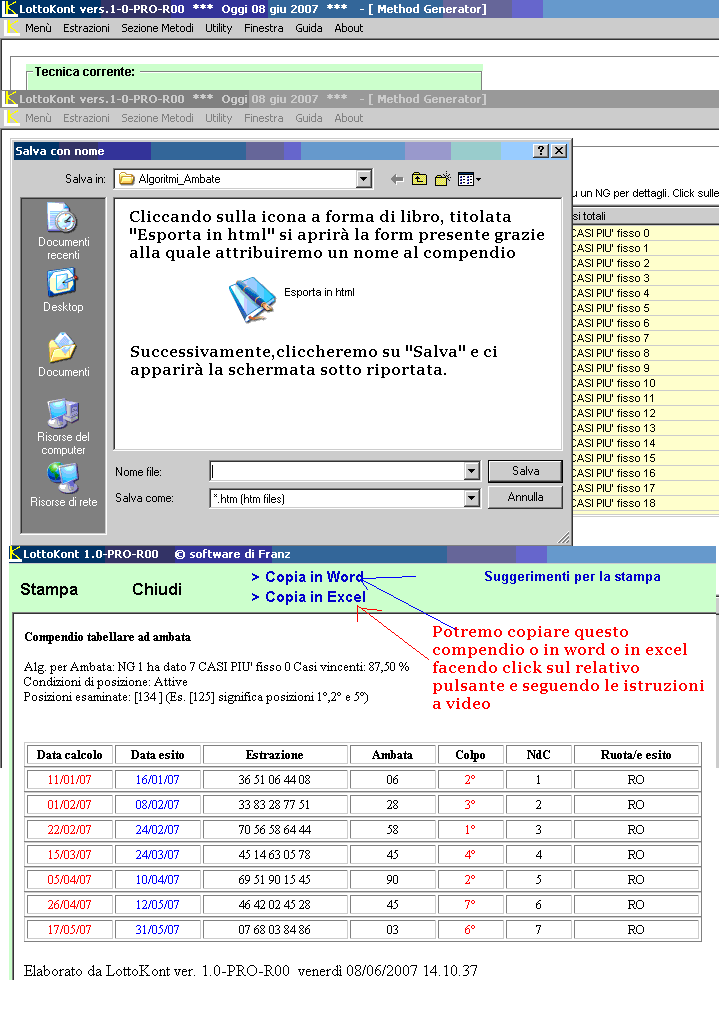Click the Data calcolo column header
The image size is (719, 1012).
pos(69,754)
